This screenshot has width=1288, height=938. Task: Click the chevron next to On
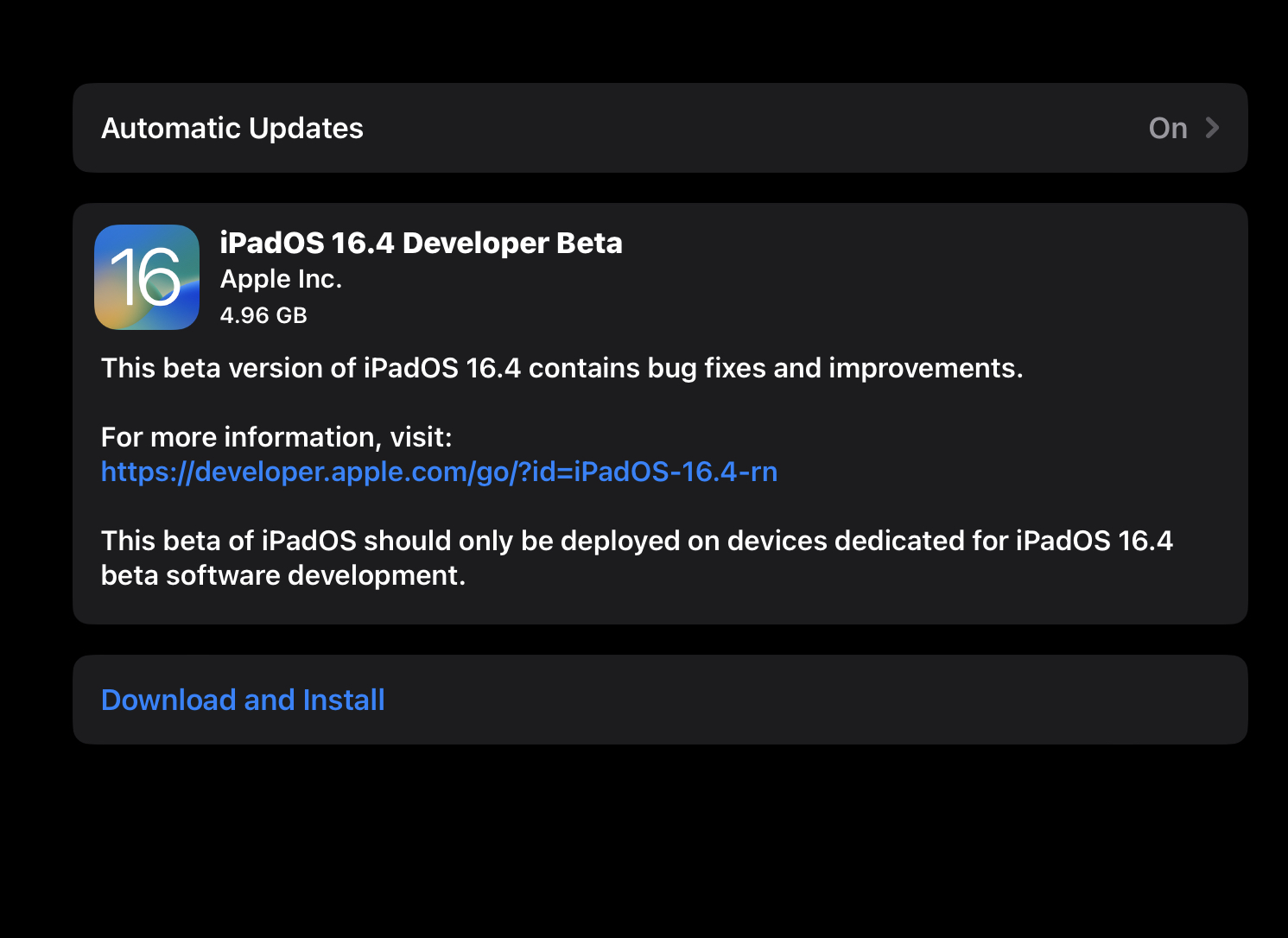(1212, 128)
